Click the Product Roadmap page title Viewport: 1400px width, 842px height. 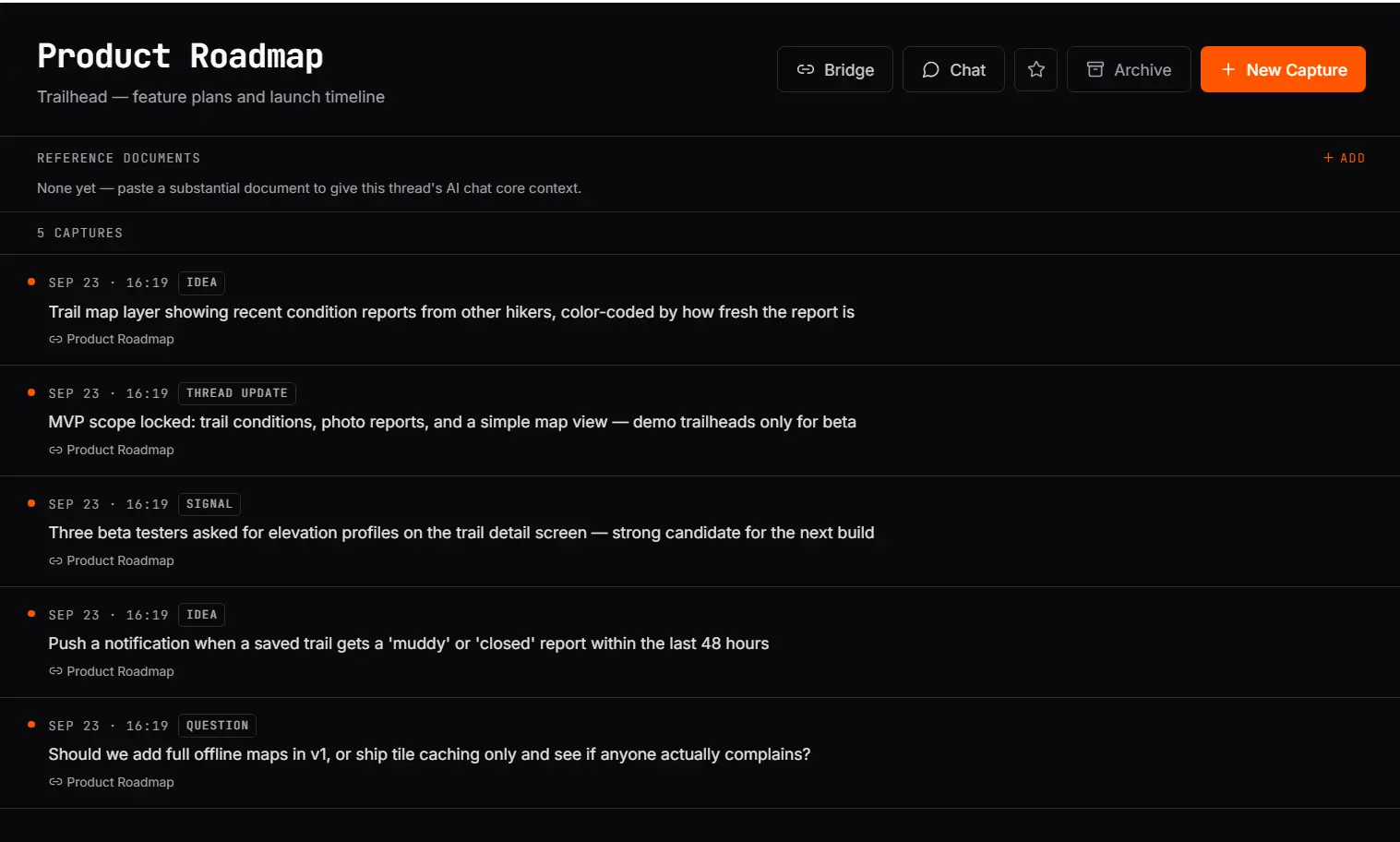(180, 56)
